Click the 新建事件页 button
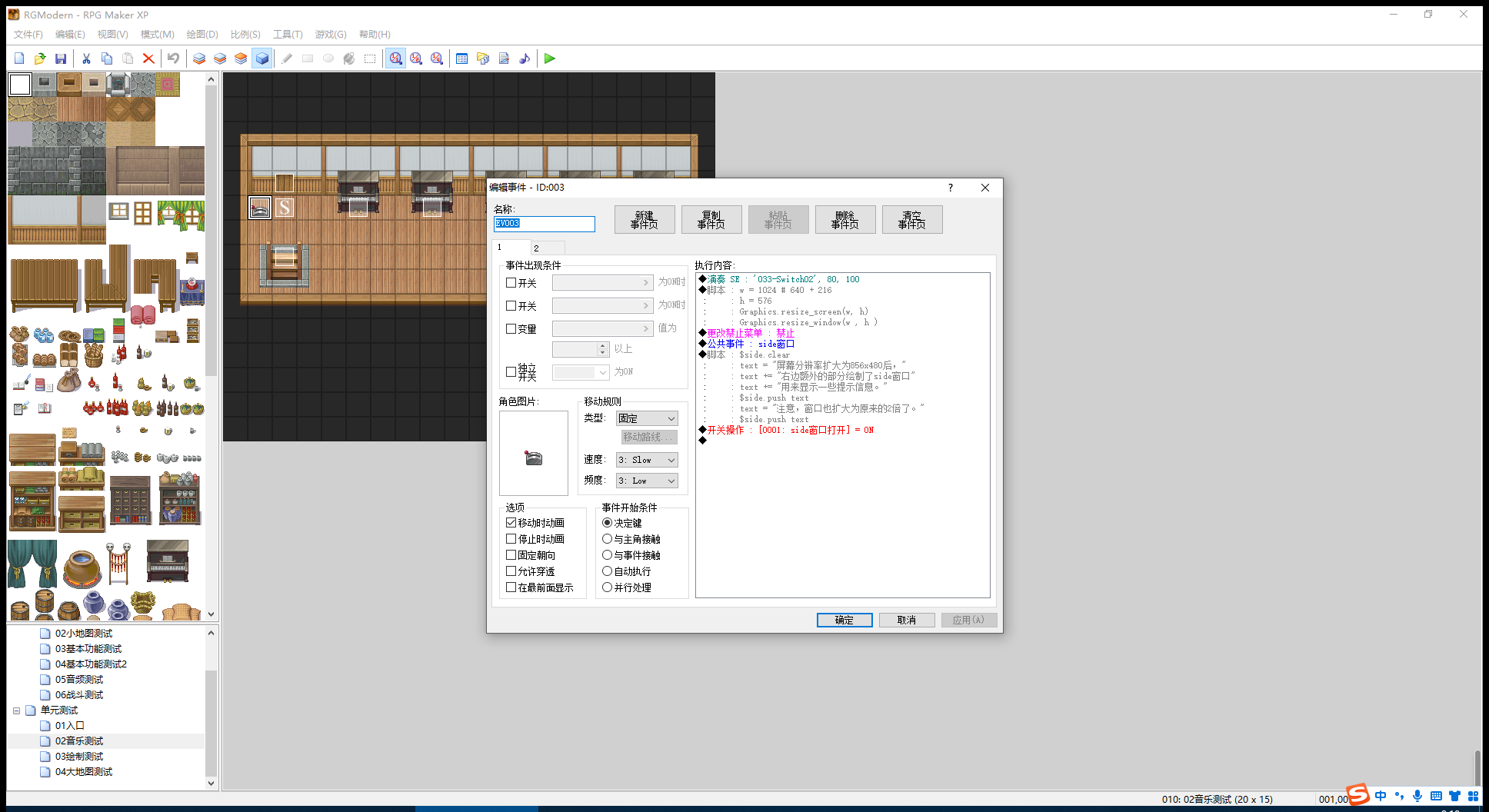 [645, 220]
